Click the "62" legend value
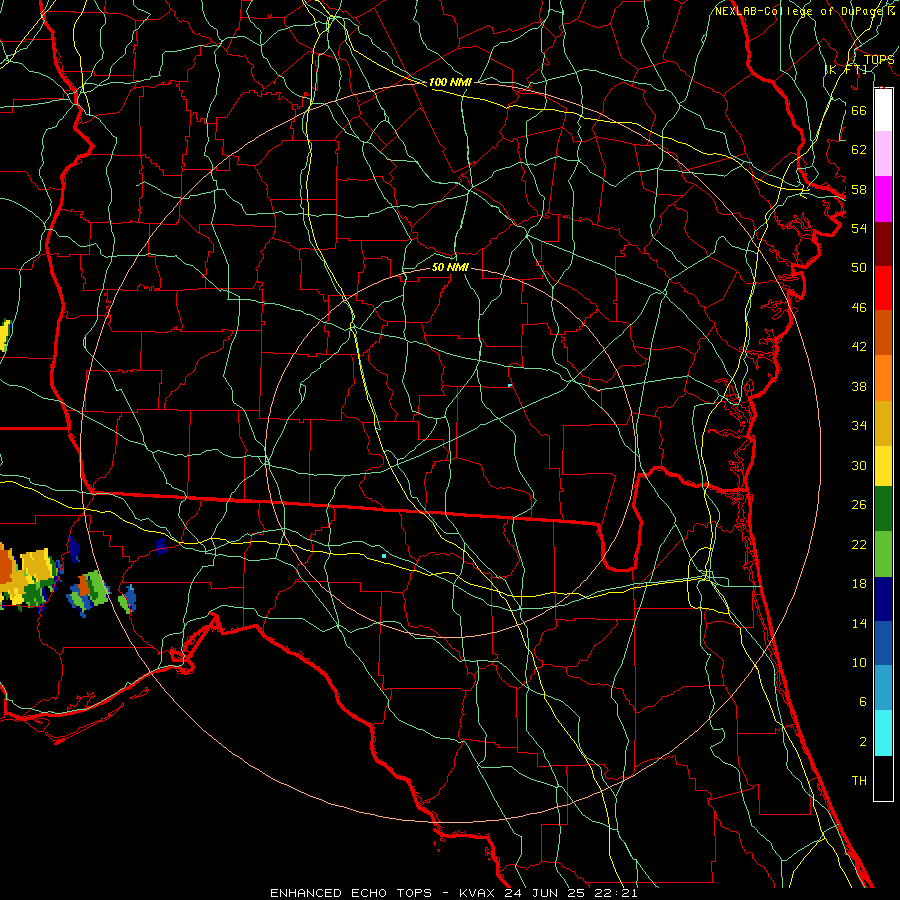 point(859,150)
